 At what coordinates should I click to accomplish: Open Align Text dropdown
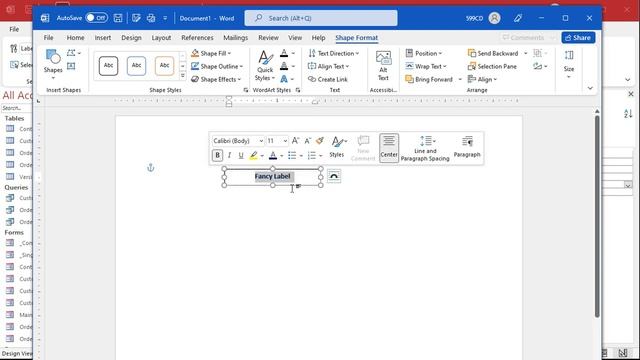(329, 66)
